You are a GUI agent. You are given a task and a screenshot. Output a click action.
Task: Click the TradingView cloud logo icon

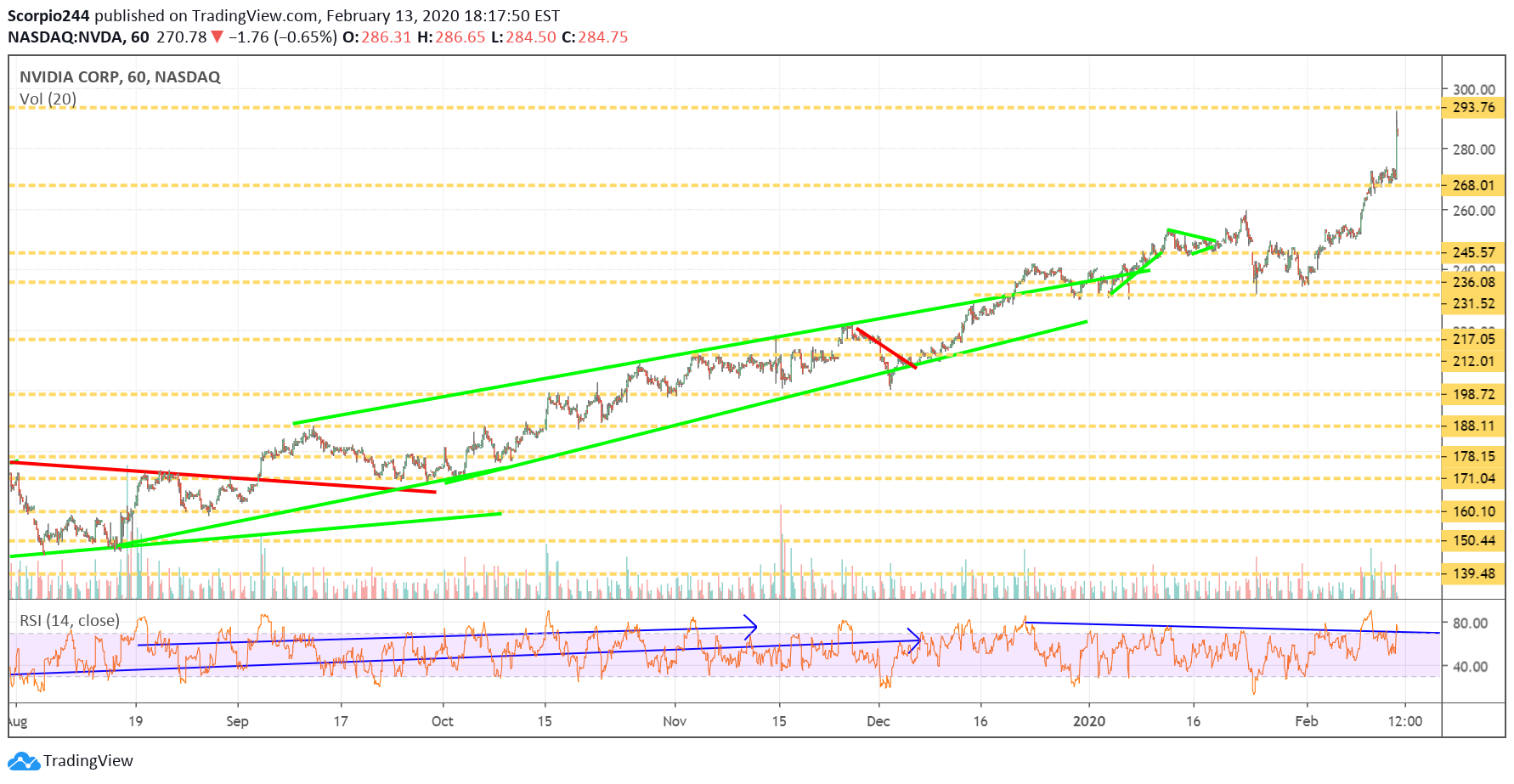(23, 760)
